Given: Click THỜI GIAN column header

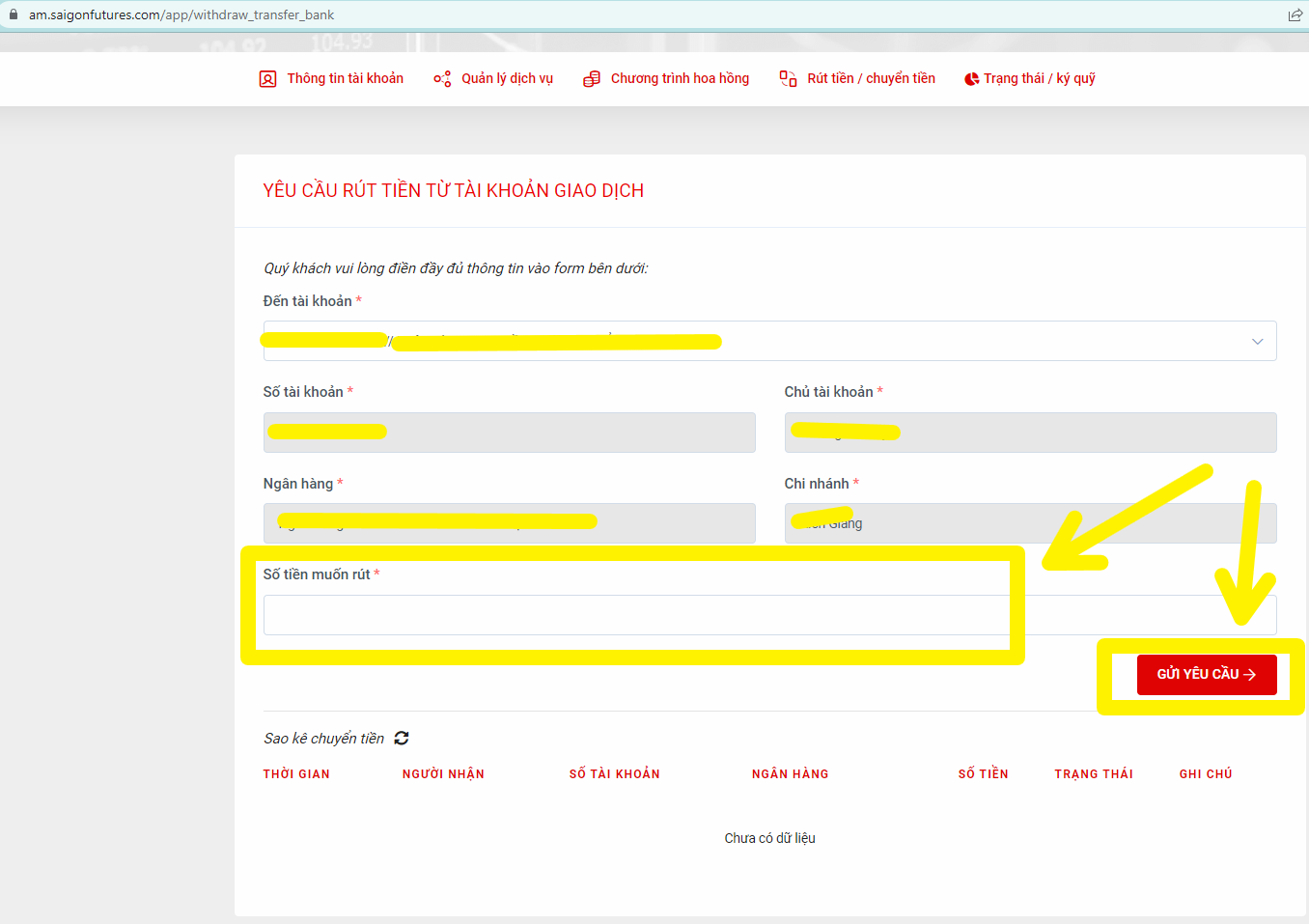Looking at the screenshot, I should click(296, 773).
